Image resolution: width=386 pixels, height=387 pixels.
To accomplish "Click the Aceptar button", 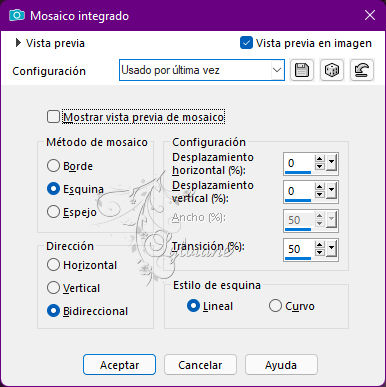I will tap(119, 365).
